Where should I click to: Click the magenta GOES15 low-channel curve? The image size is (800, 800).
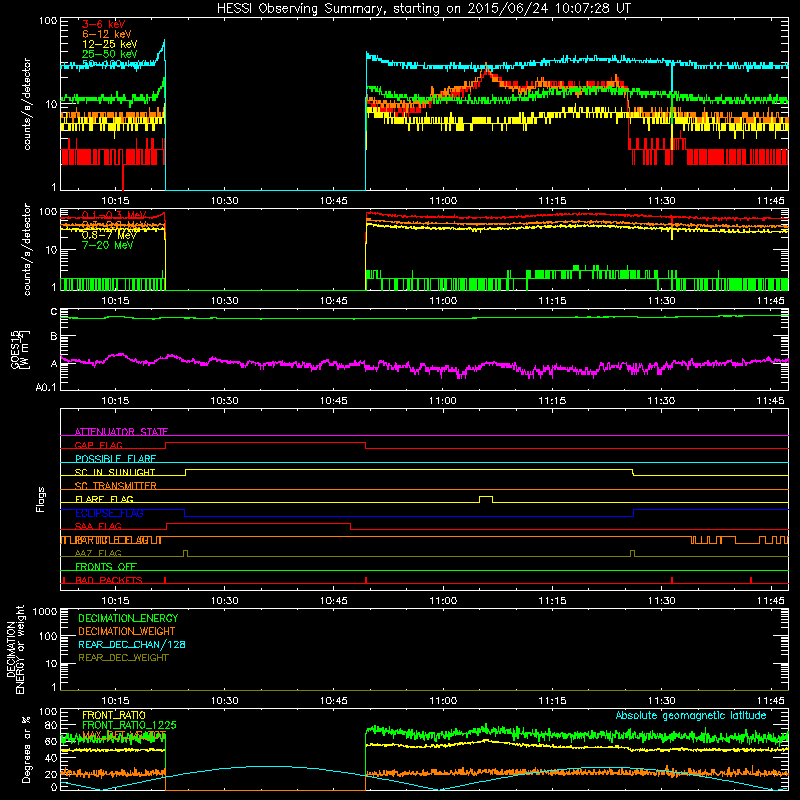424,366
